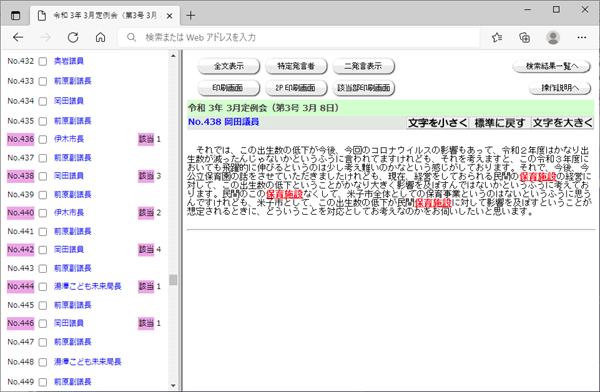
Task: Click the 特定発言者 button
Action: click(296, 66)
